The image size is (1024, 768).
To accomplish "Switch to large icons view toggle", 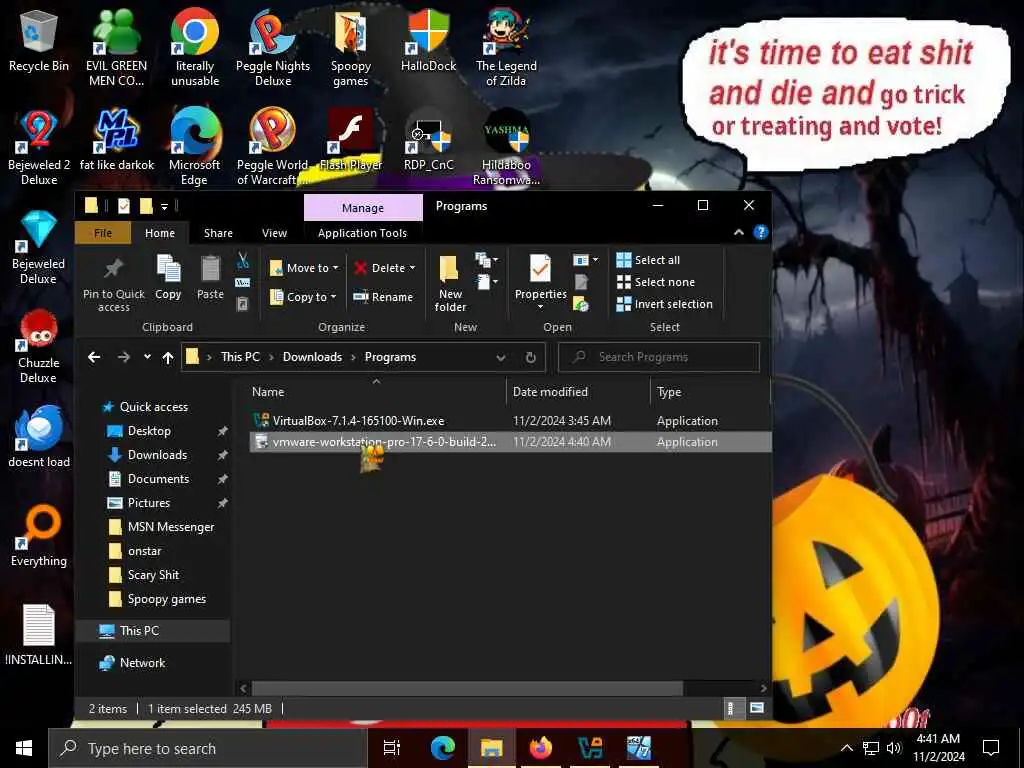I will tap(756, 708).
